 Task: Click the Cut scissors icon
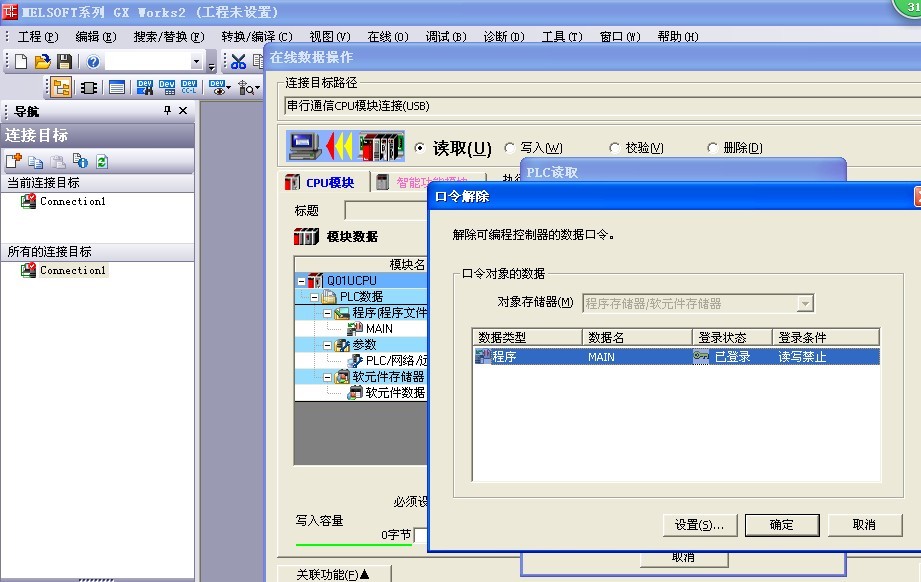pos(238,61)
